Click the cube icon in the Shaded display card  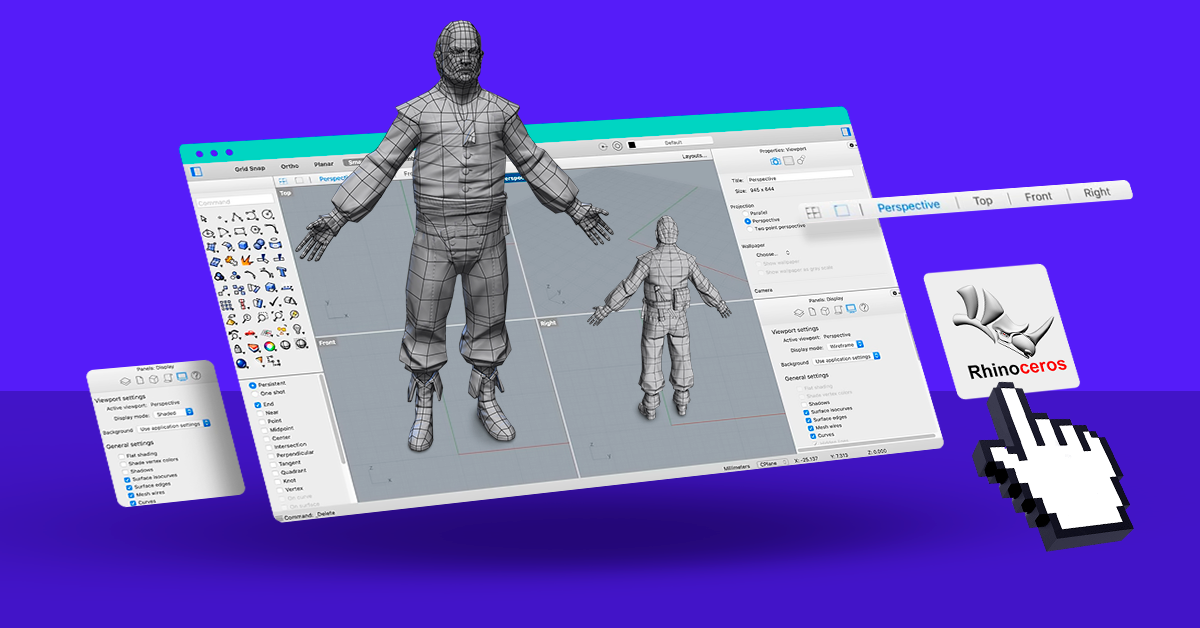(154, 379)
